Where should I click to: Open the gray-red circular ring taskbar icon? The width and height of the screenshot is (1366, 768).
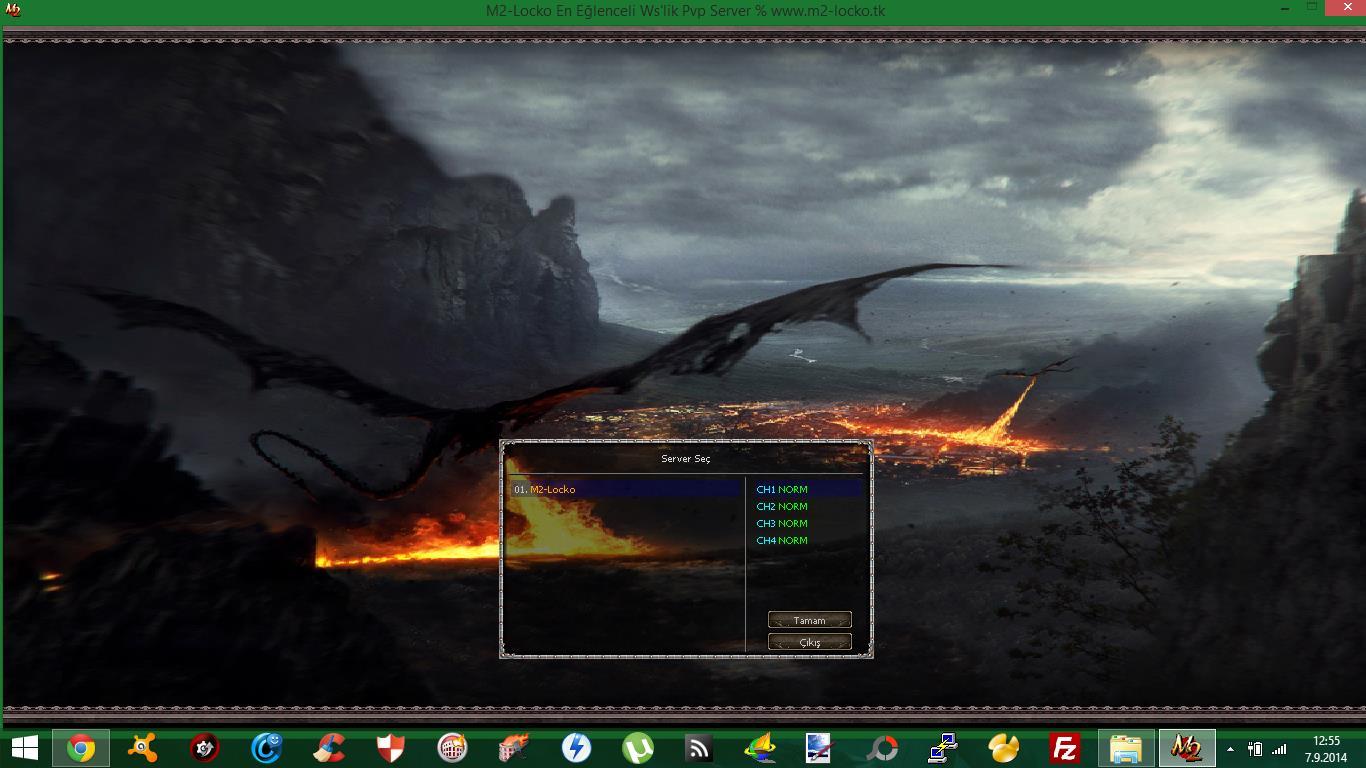click(x=883, y=748)
